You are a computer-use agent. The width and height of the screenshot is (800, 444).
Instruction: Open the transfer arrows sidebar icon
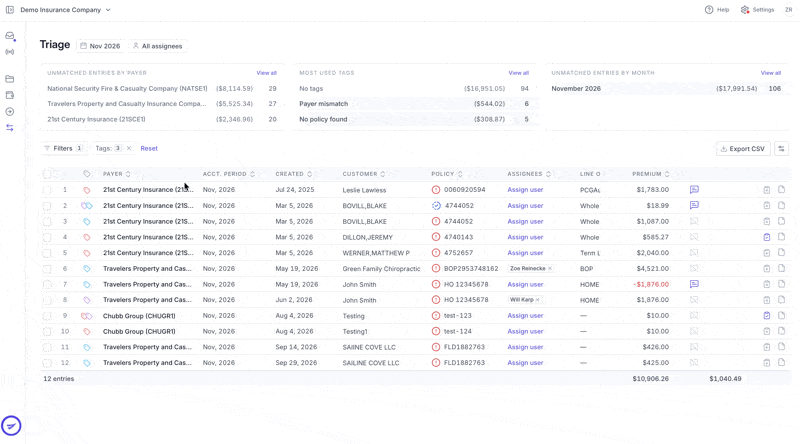tap(10, 128)
